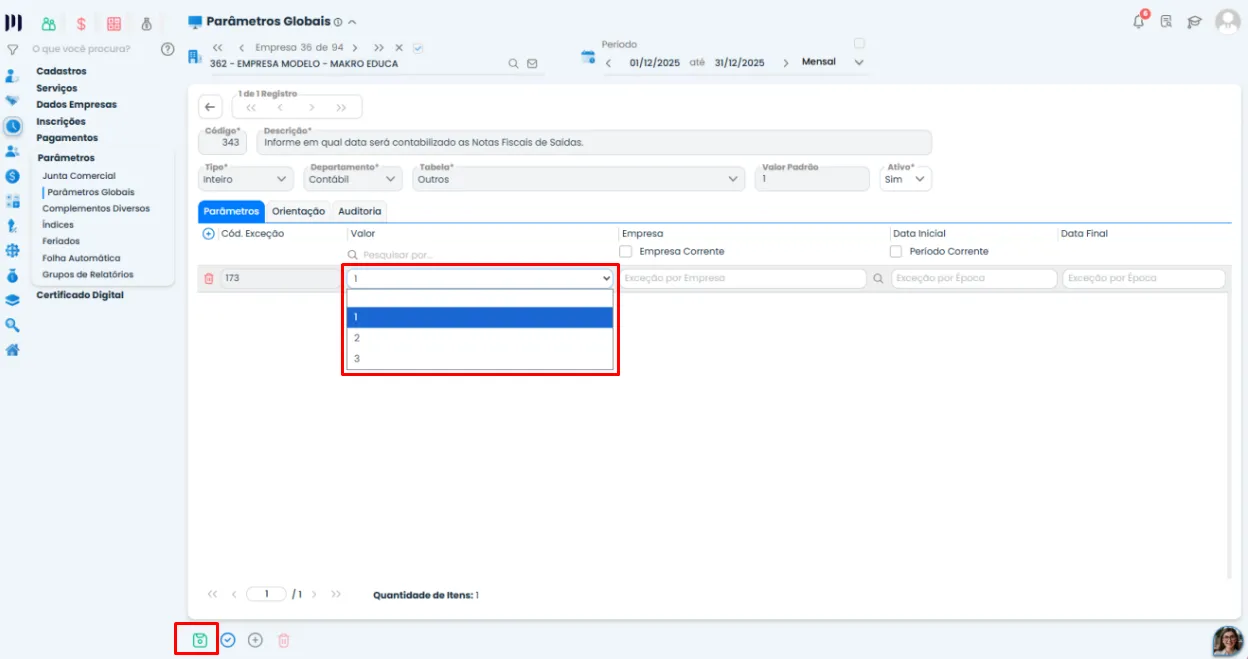1248x659 pixels.
Task: Check the Empresa Corrente checkbox
Action: [626, 251]
